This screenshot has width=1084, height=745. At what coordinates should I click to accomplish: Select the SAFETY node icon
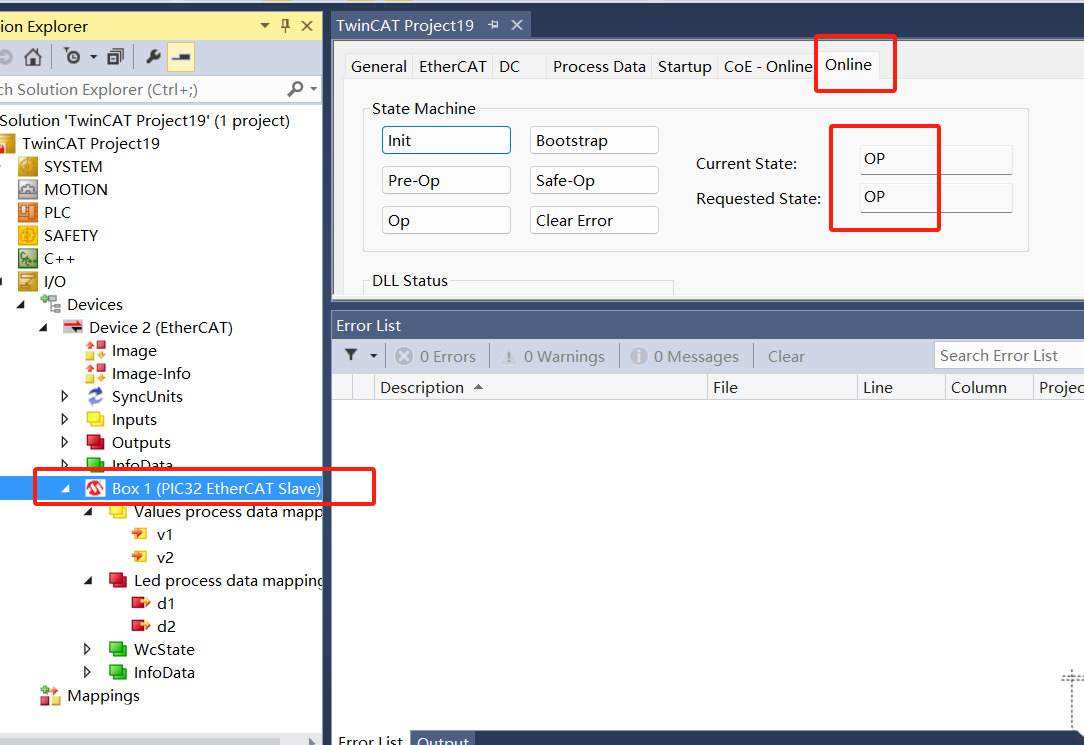(28, 236)
